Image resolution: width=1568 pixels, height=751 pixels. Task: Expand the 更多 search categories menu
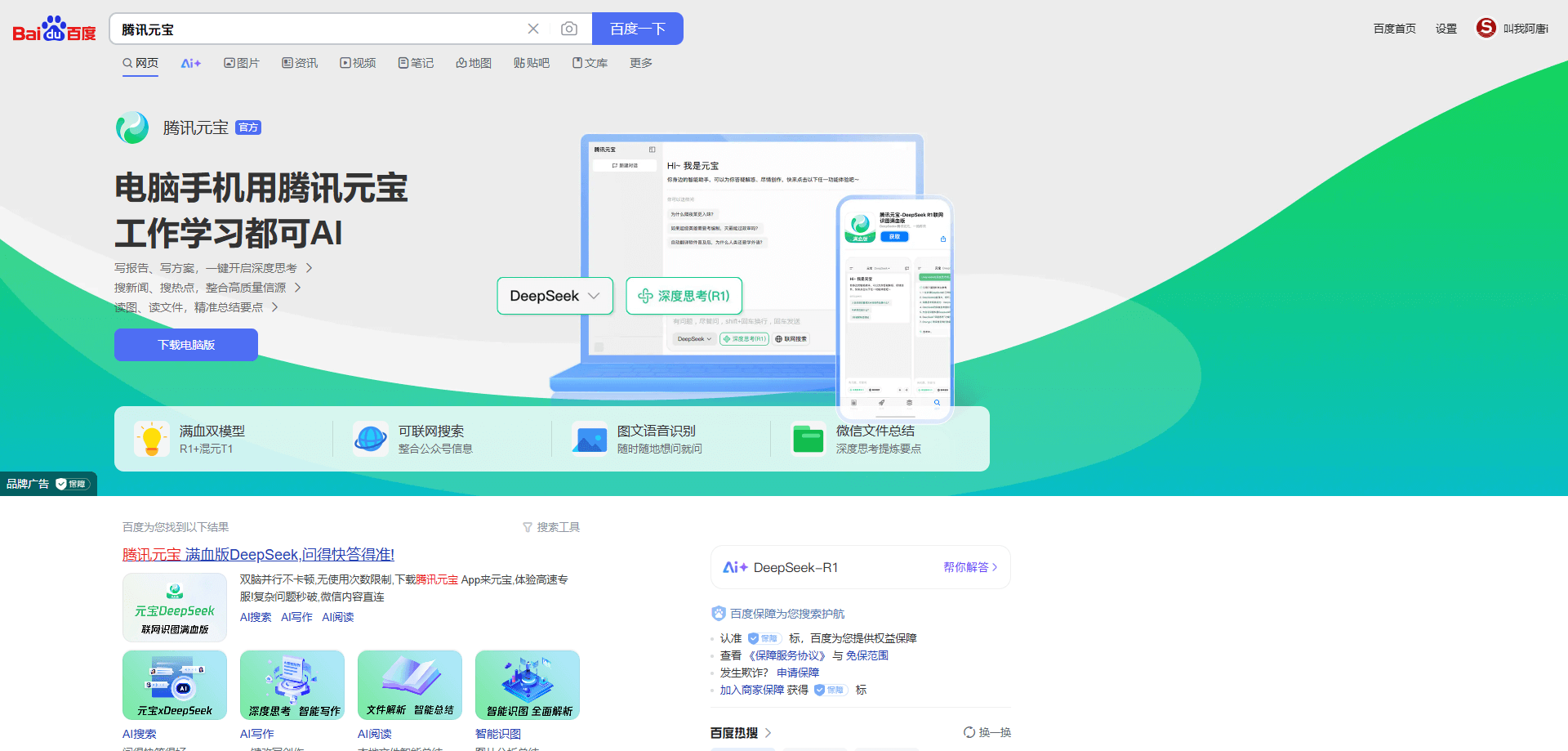tap(640, 63)
